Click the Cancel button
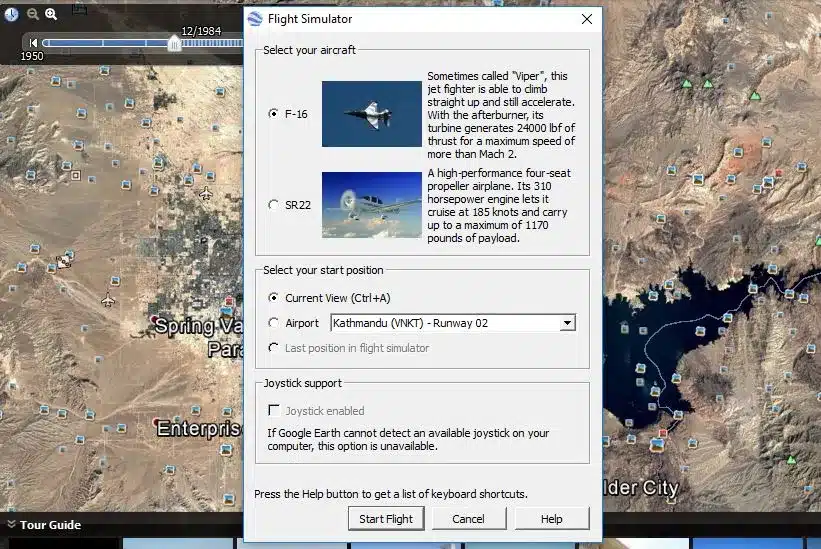 pos(468,519)
